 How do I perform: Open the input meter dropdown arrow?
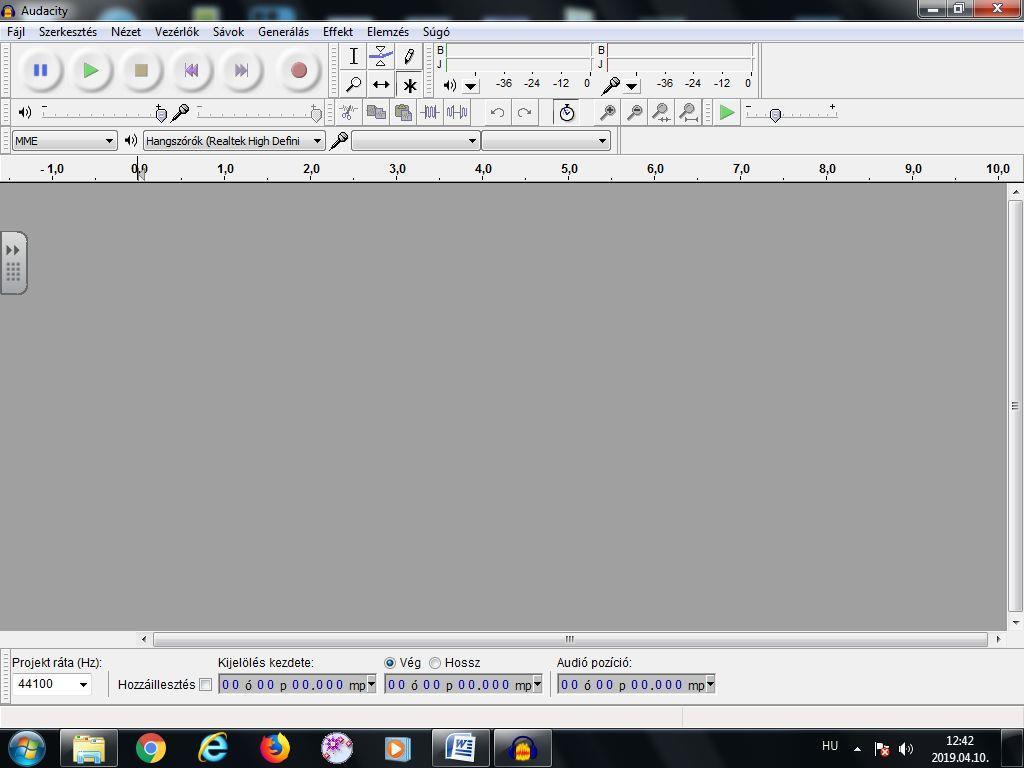click(x=632, y=85)
